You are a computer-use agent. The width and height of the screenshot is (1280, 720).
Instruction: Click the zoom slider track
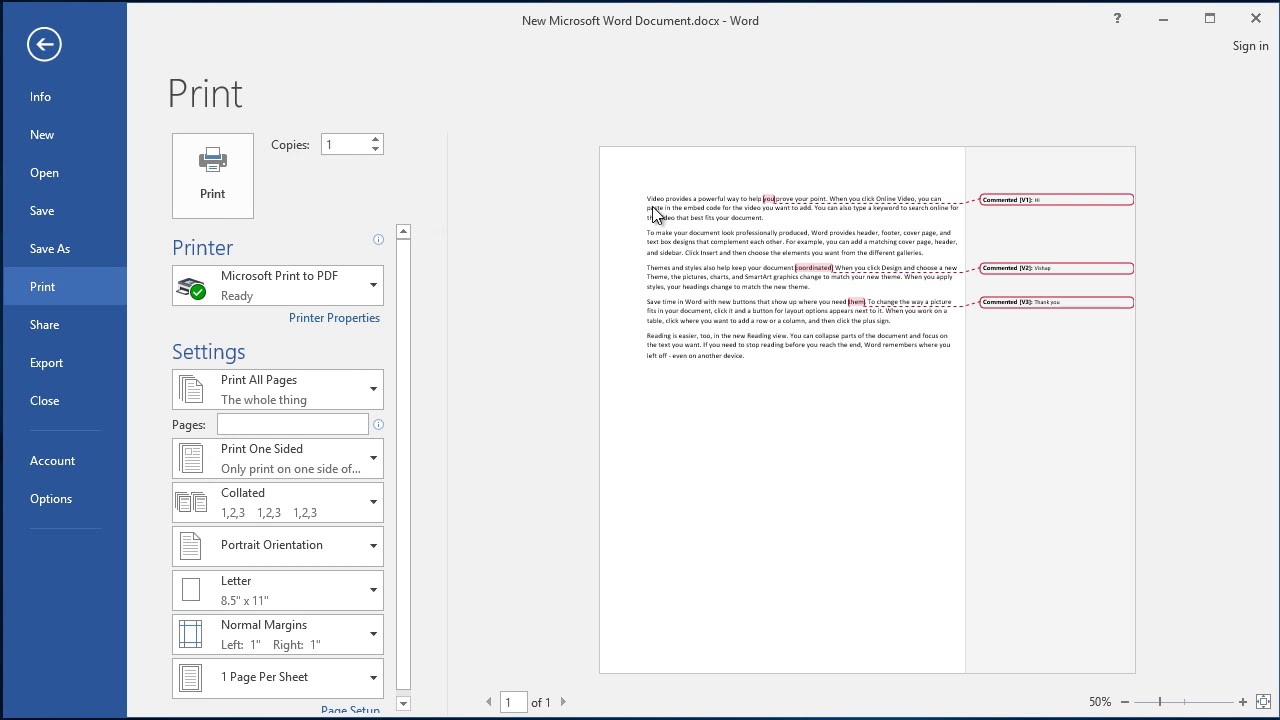[1184, 702]
